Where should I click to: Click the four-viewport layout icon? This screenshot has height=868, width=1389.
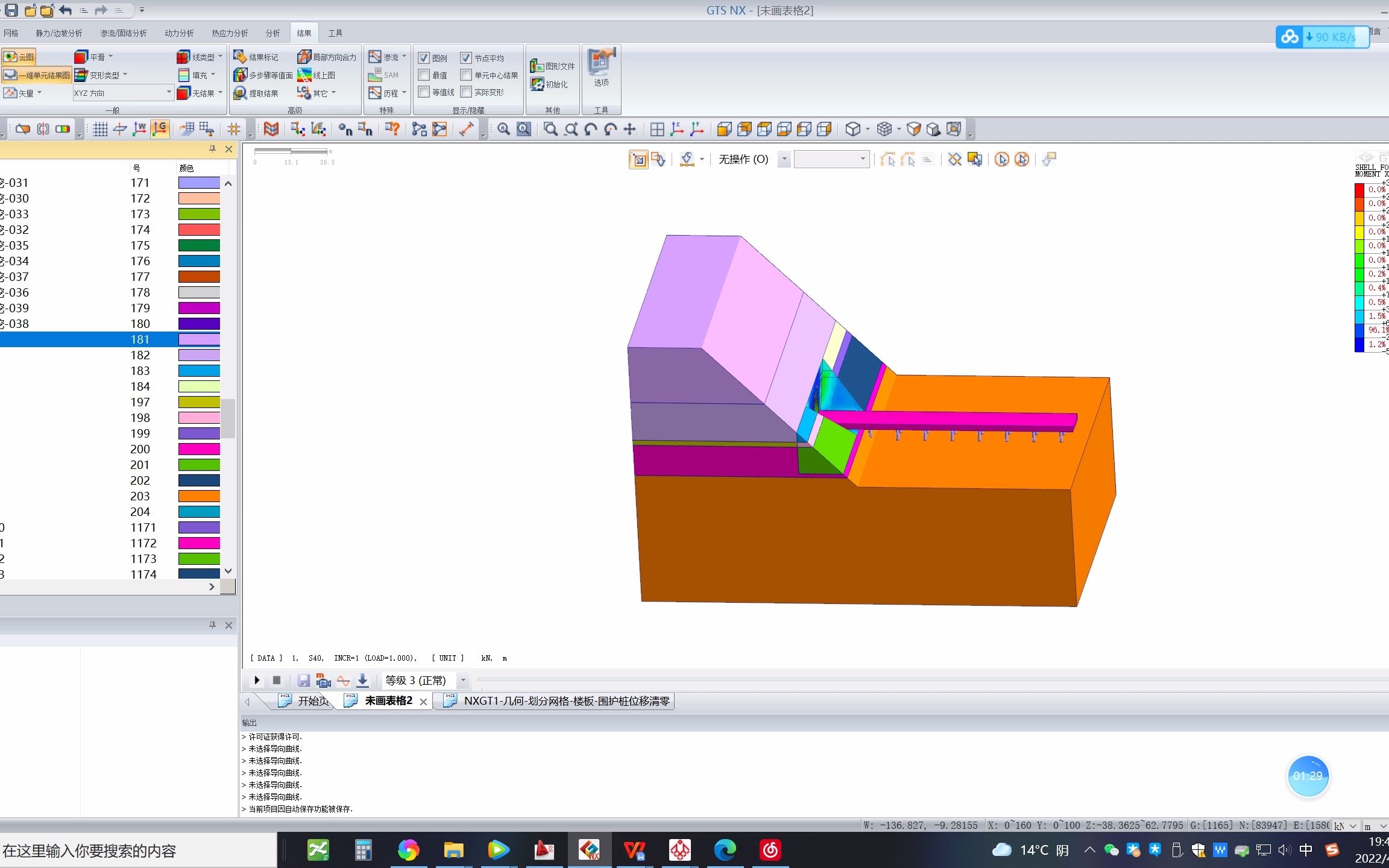click(657, 129)
